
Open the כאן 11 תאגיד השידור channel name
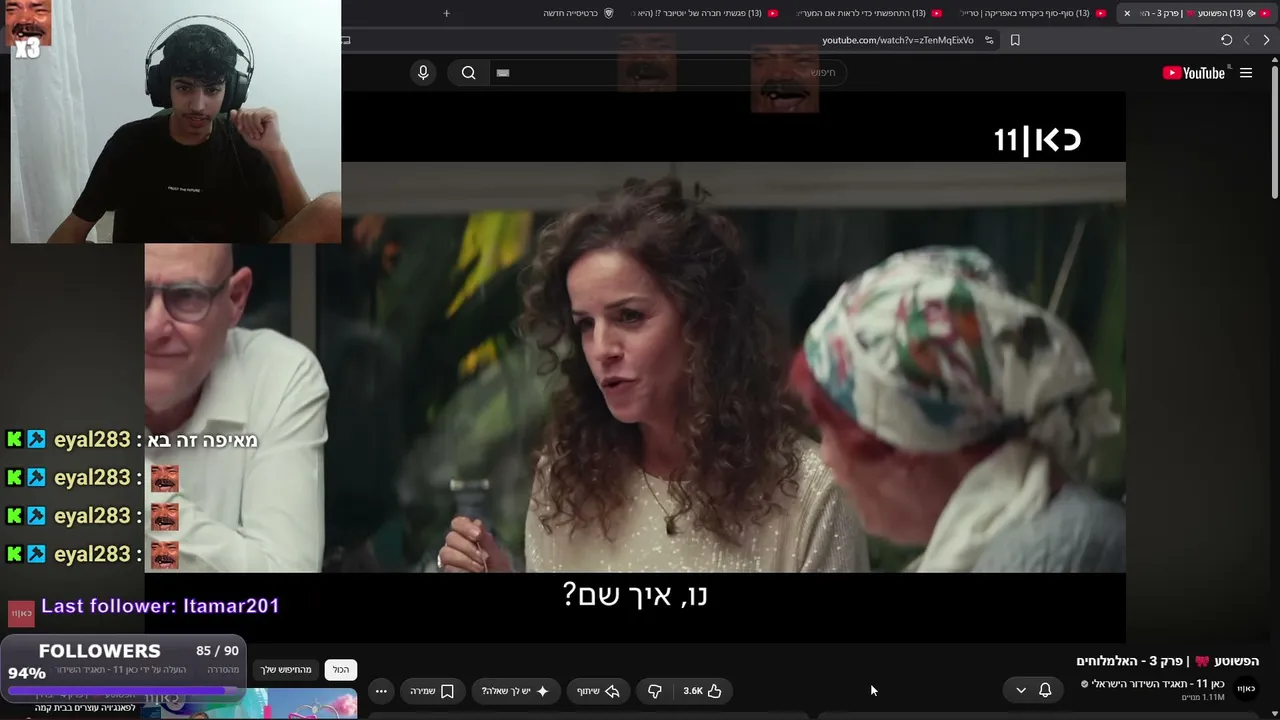(1158, 684)
